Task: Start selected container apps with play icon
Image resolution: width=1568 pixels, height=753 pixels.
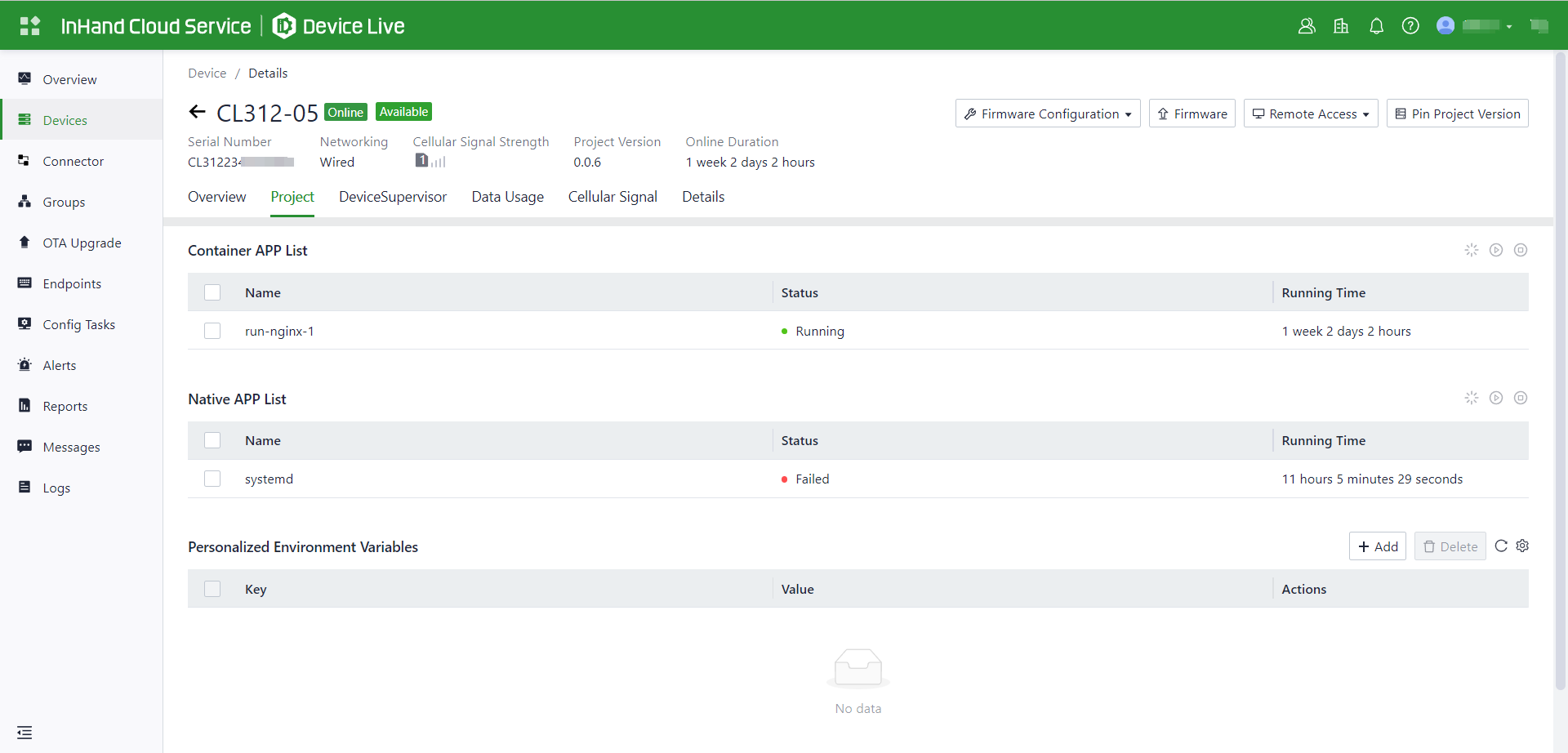Action: 1495,250
